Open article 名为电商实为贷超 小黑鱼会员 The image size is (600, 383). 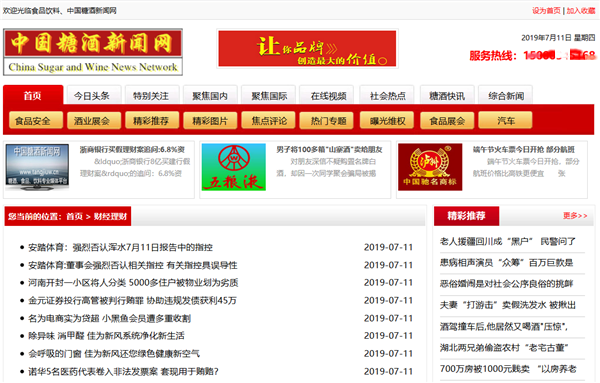(x=109, y=318)
